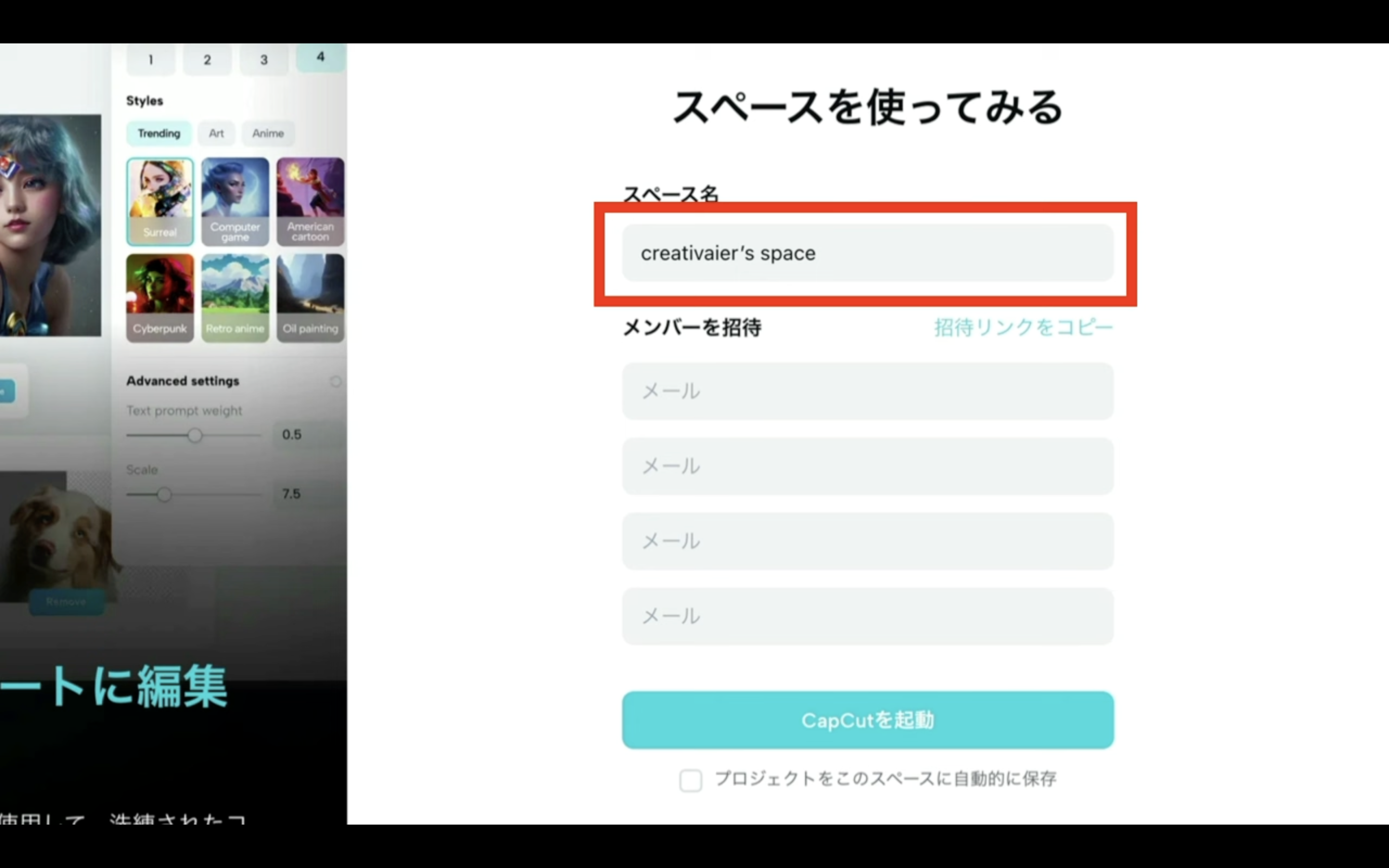This screenshot has height=868, width=1389.
Task: Click the second メール invite field
Action: pyautogui.click(x=868, y=465)
